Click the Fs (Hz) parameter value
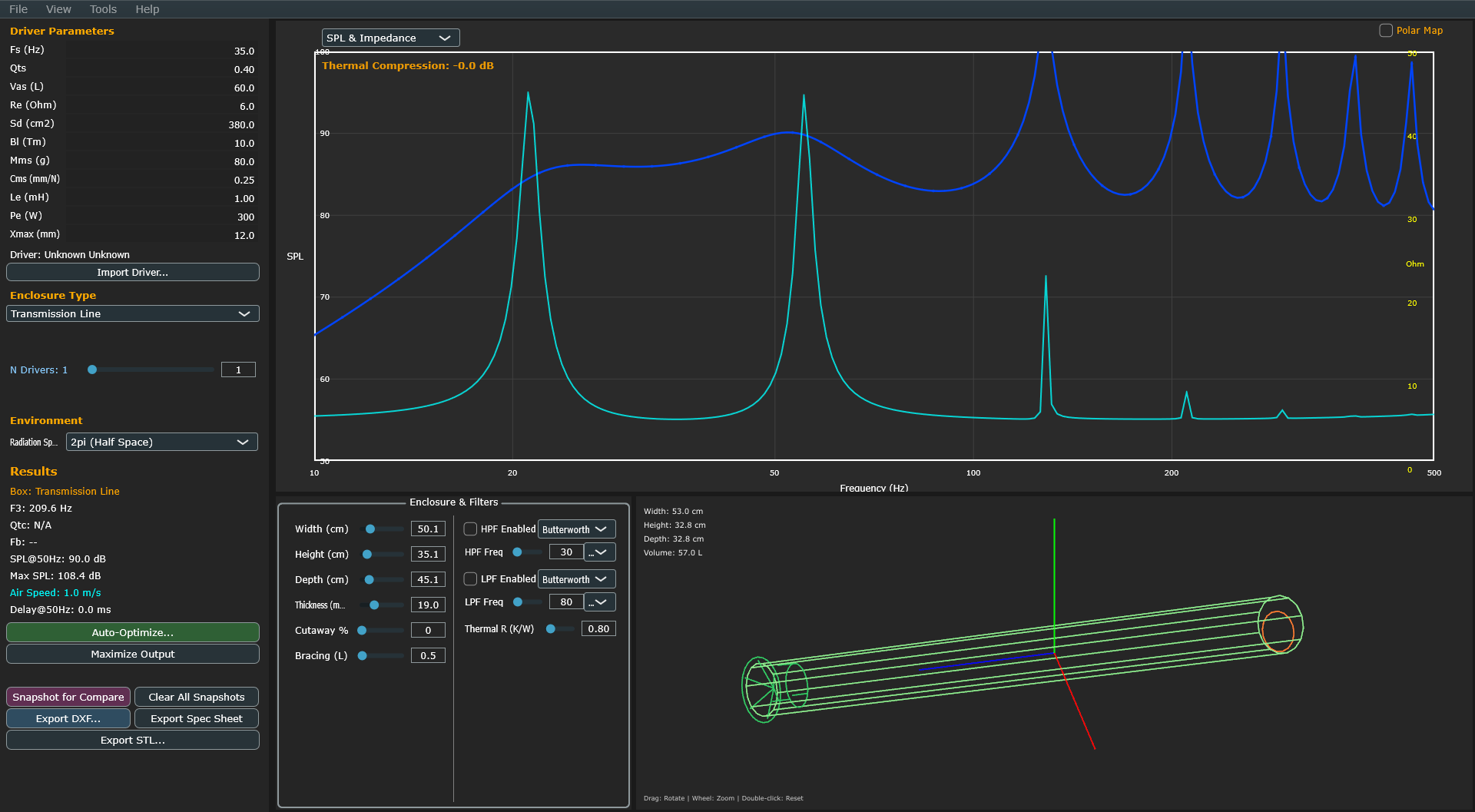 244,51
